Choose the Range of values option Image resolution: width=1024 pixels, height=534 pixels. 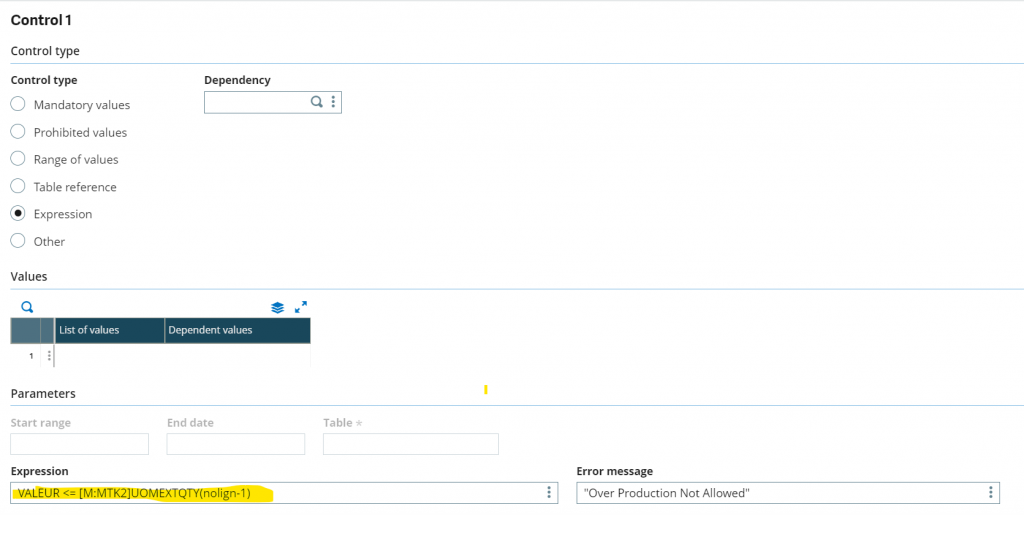(x=18, y=159)
